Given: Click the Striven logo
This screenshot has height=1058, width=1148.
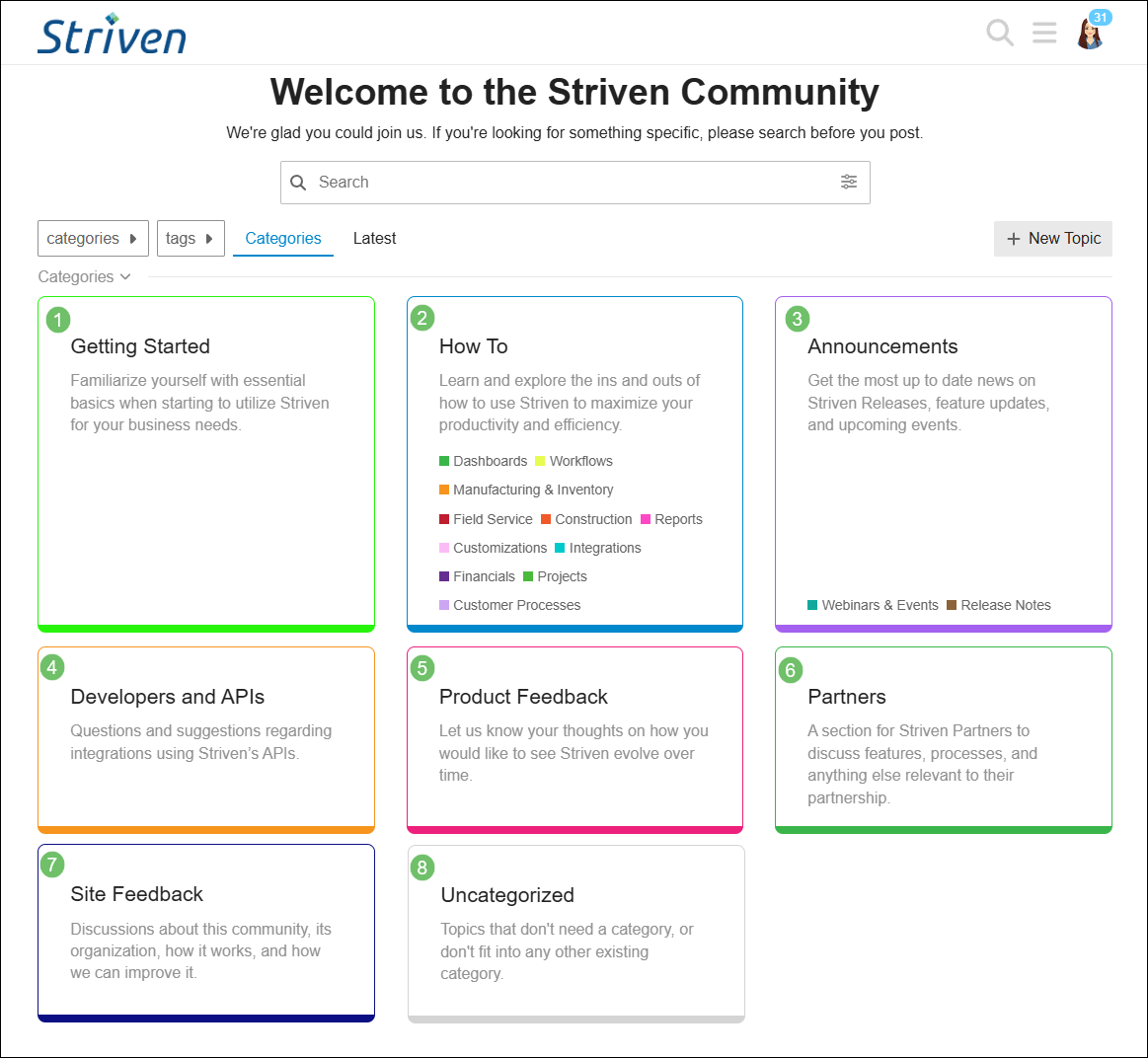Looking at the screenshot, I should point(112,34).
